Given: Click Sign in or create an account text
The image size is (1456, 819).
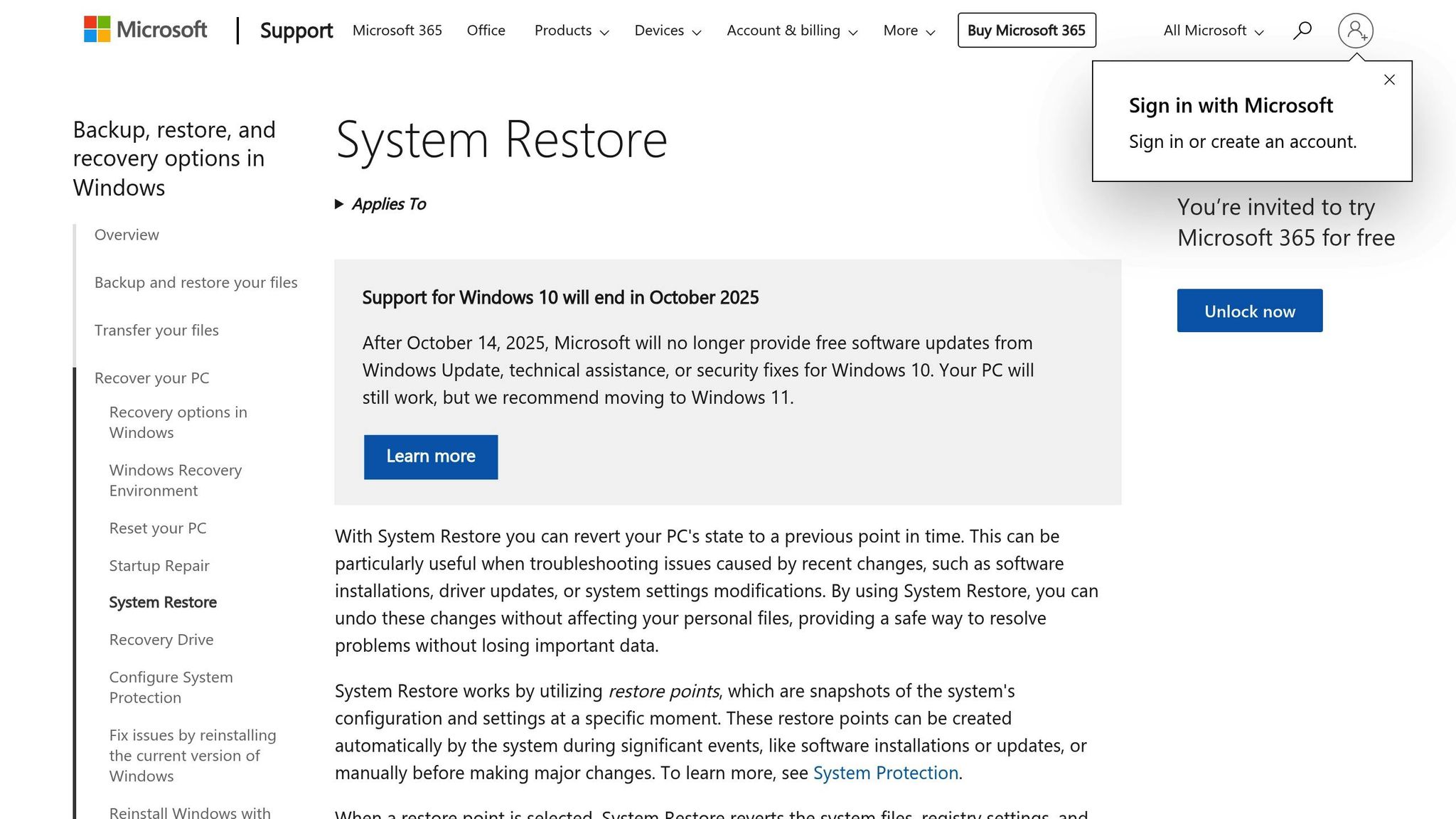Looking at the screenshot, I should (1243, 141).
